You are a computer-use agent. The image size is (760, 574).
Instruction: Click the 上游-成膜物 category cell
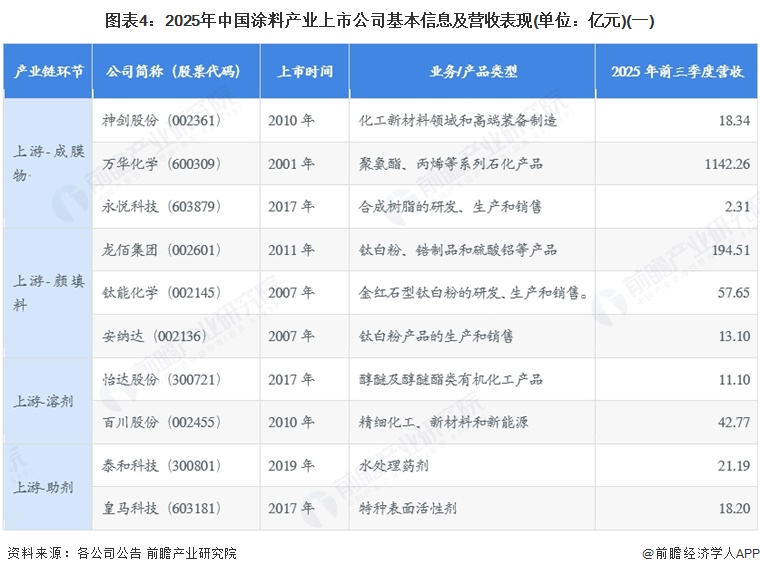[x=48, y=163]
